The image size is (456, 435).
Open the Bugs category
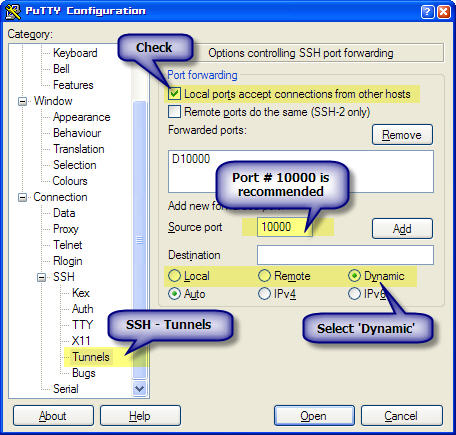[x=84, y=373]
